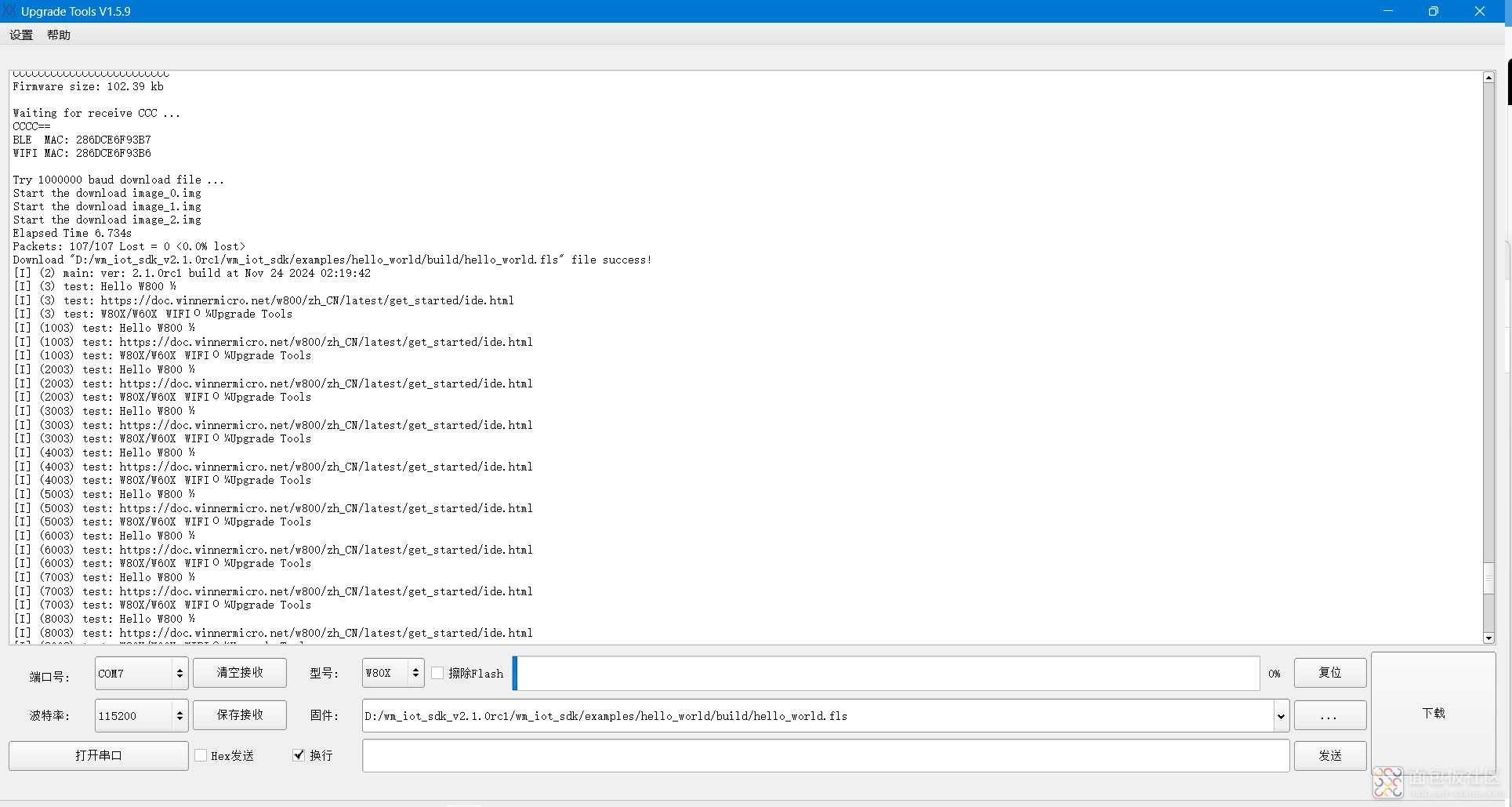
Task: Click the log scrollbar up arrow
Action: 1488,78
